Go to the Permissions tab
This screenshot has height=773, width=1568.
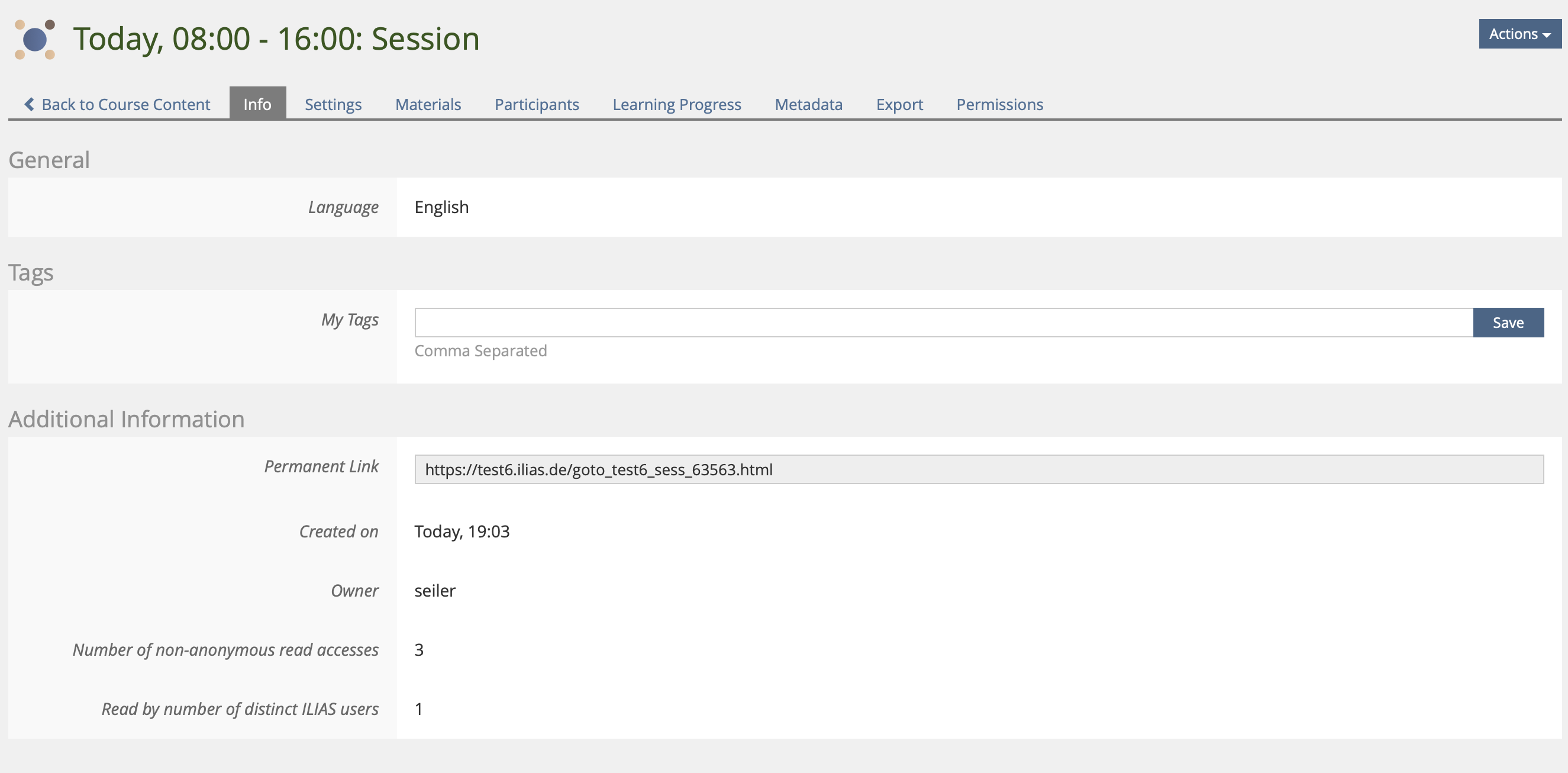[999, 105]
